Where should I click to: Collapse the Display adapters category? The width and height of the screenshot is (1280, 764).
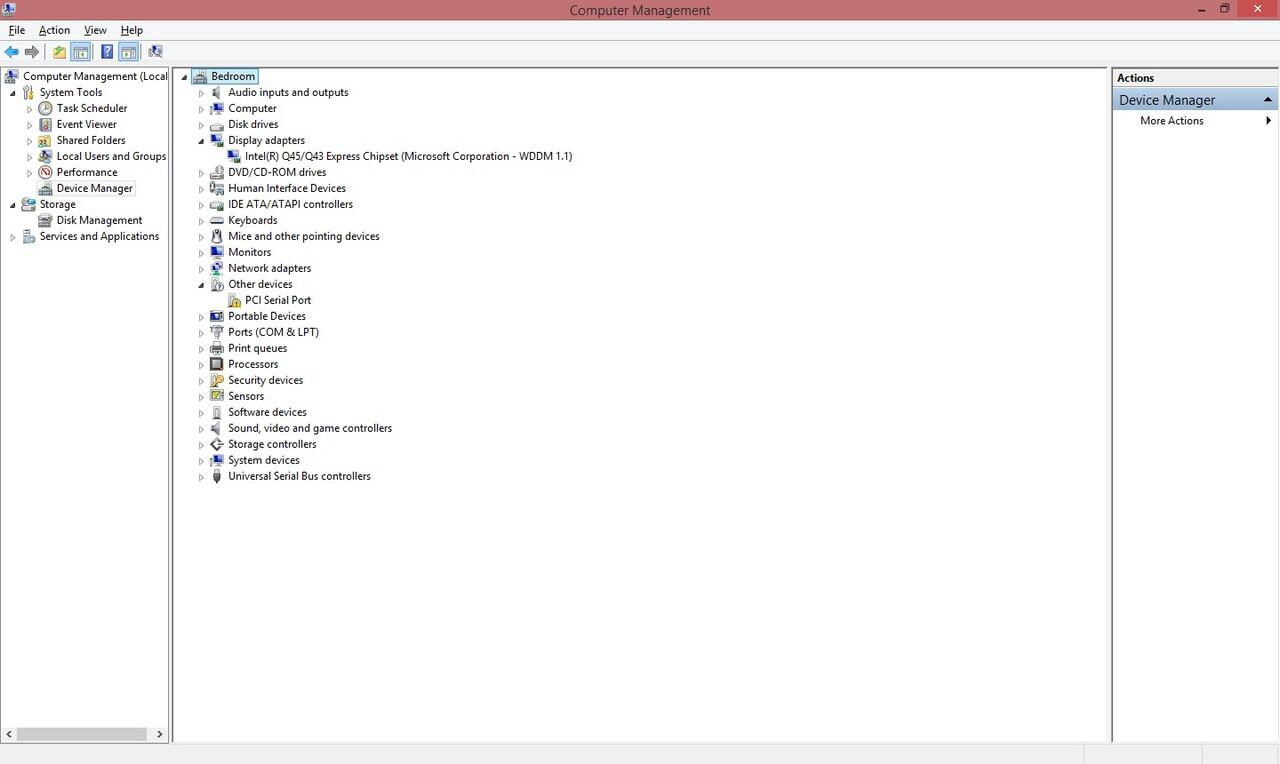point(201,141)
